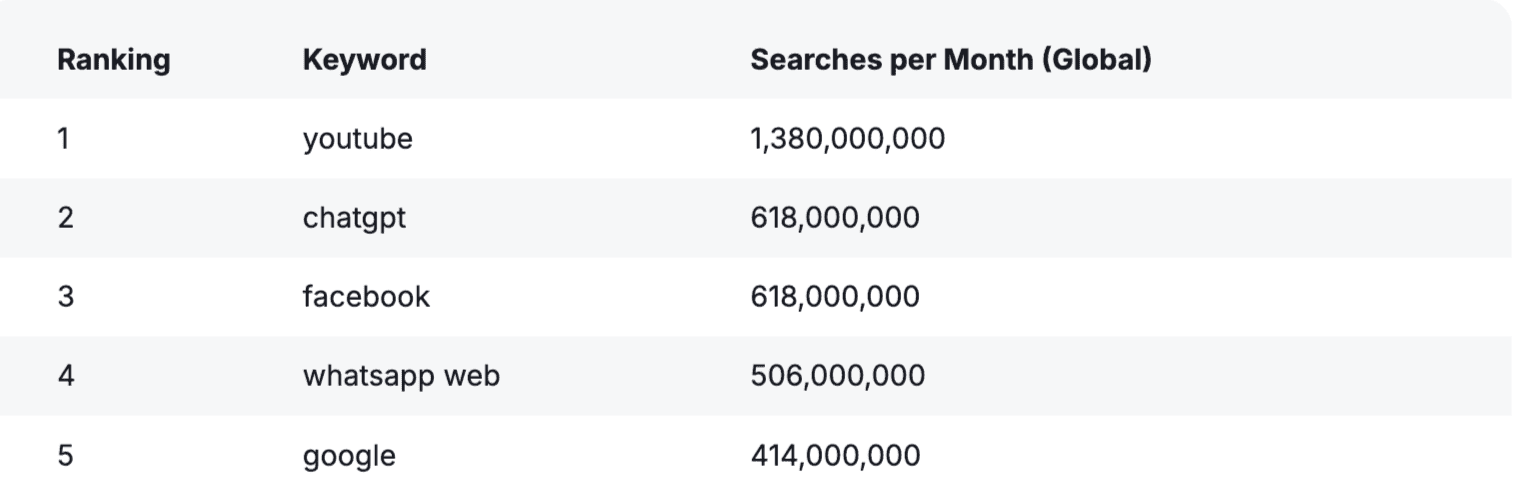The image size is (1515, 494).
Task: Select the ranking number 2 cell
Action: (65, 217)
